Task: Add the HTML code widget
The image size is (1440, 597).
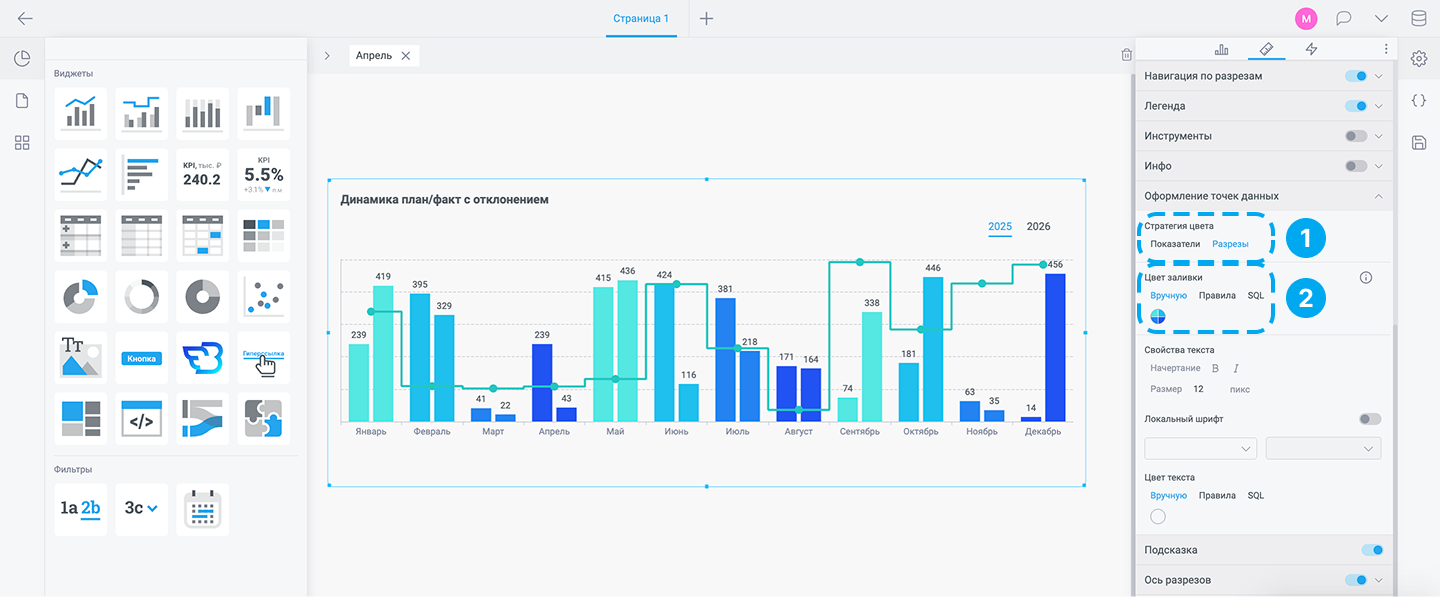Action: [x=142, y=418]
